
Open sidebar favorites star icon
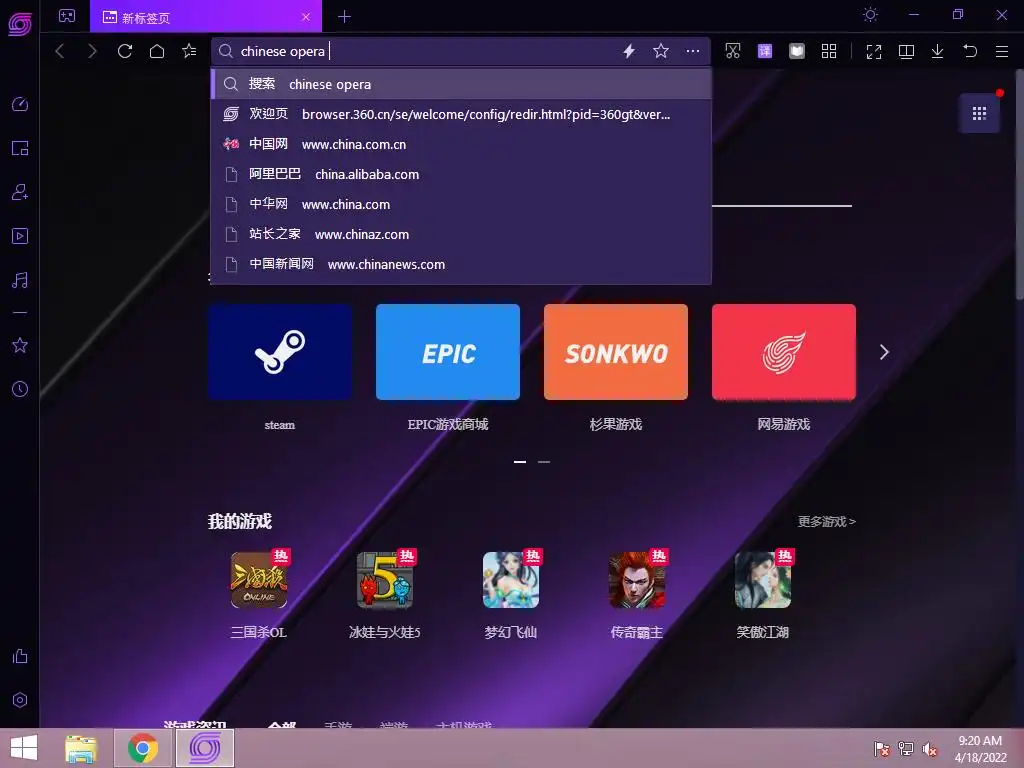(20, 345)
